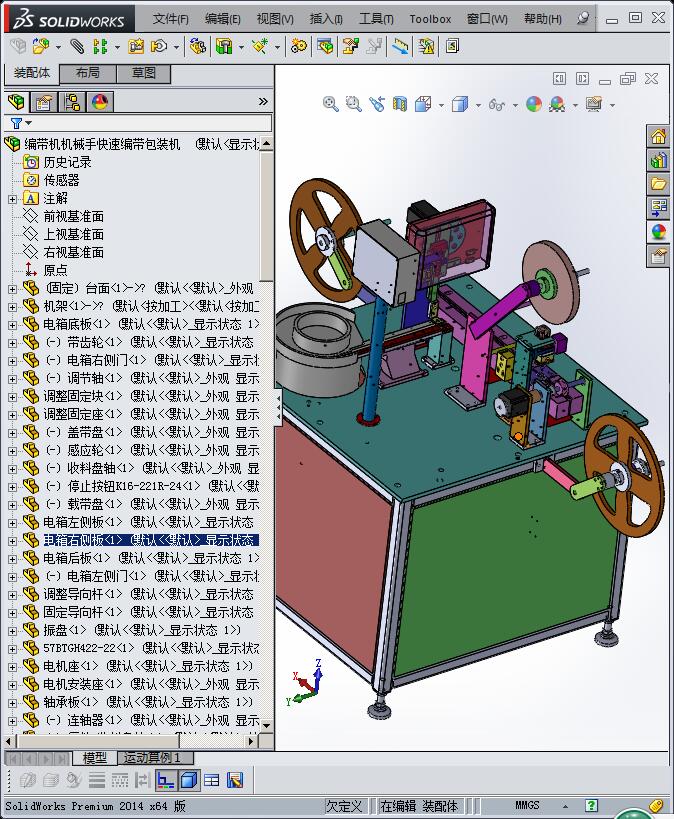674x819 pixels.
Task: Click the horizontal scrollbar right arrow under the tree
Action: pyautogui.click(x=251, y=741)
